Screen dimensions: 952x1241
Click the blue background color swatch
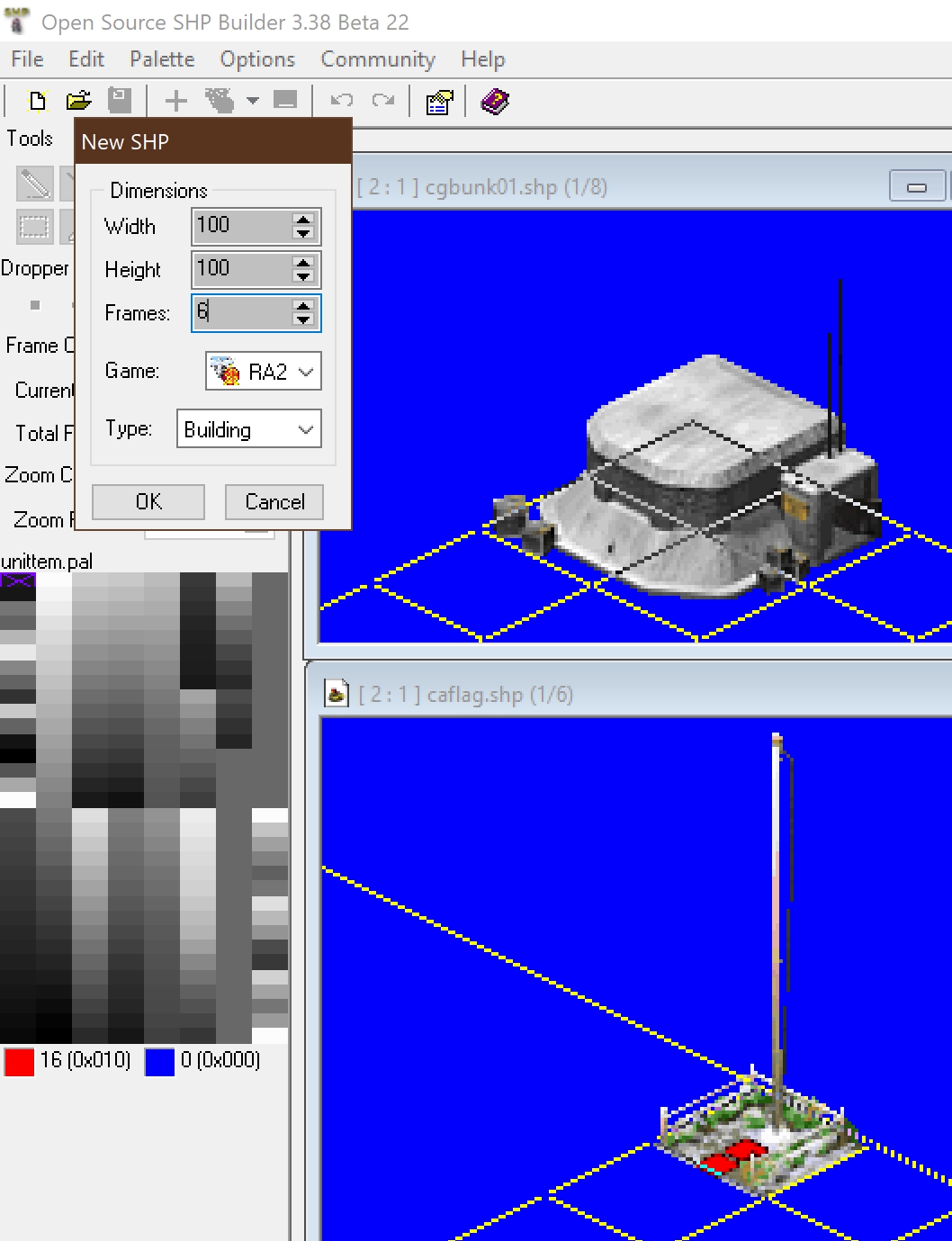pyautogui.click(x=159, y=1062)
